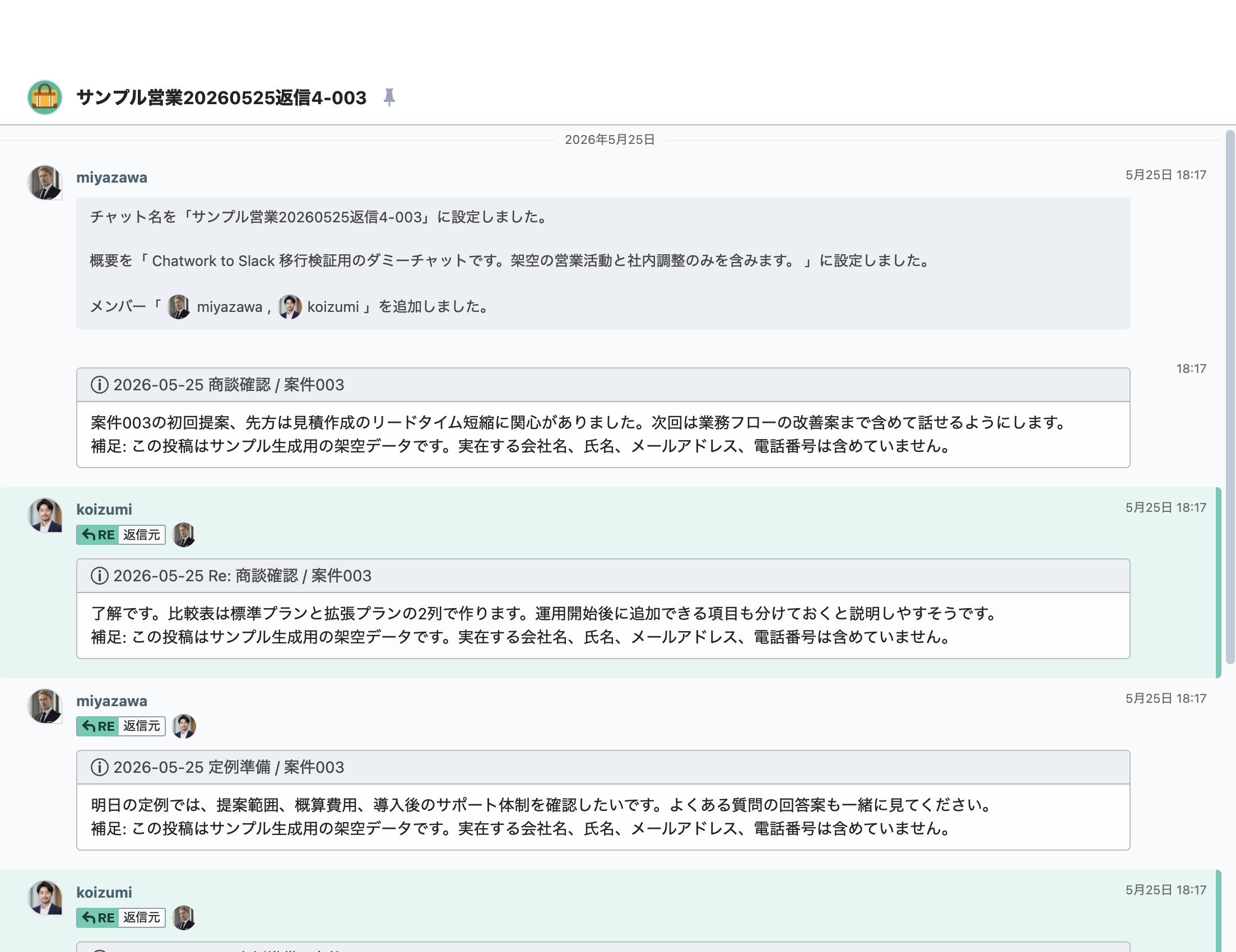Screen dimensions: 1236x952
Task: Click the standalone 18:17 timestamp
Action: [x=1191, y=369]
